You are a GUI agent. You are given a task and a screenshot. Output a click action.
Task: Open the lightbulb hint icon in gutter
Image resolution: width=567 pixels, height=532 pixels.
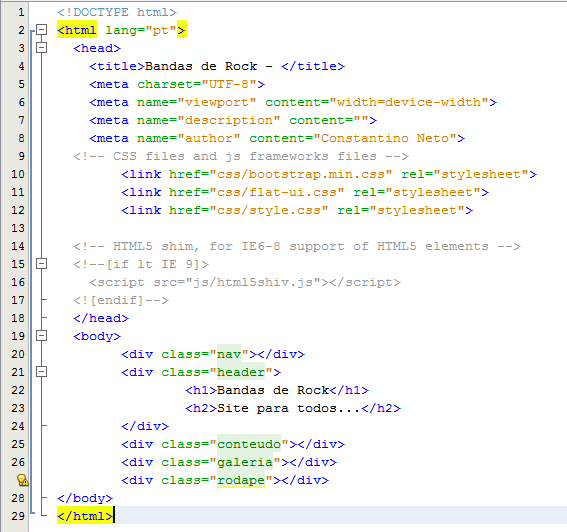tap(22, 480)
